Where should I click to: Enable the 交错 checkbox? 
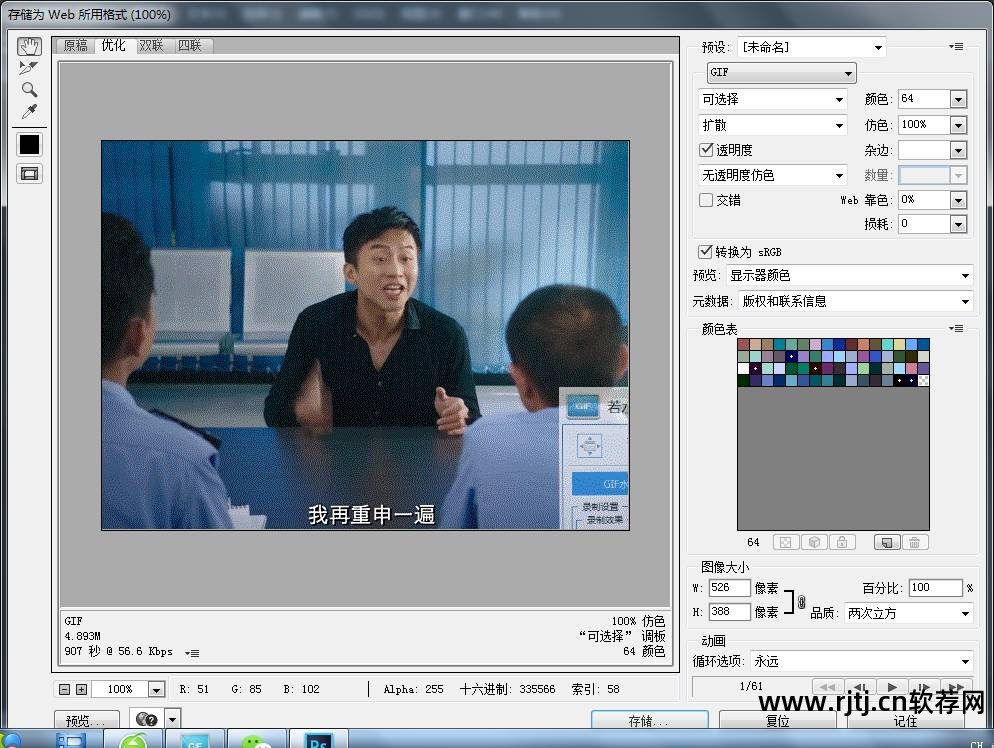pyautogui.click(x=707, y=200)
